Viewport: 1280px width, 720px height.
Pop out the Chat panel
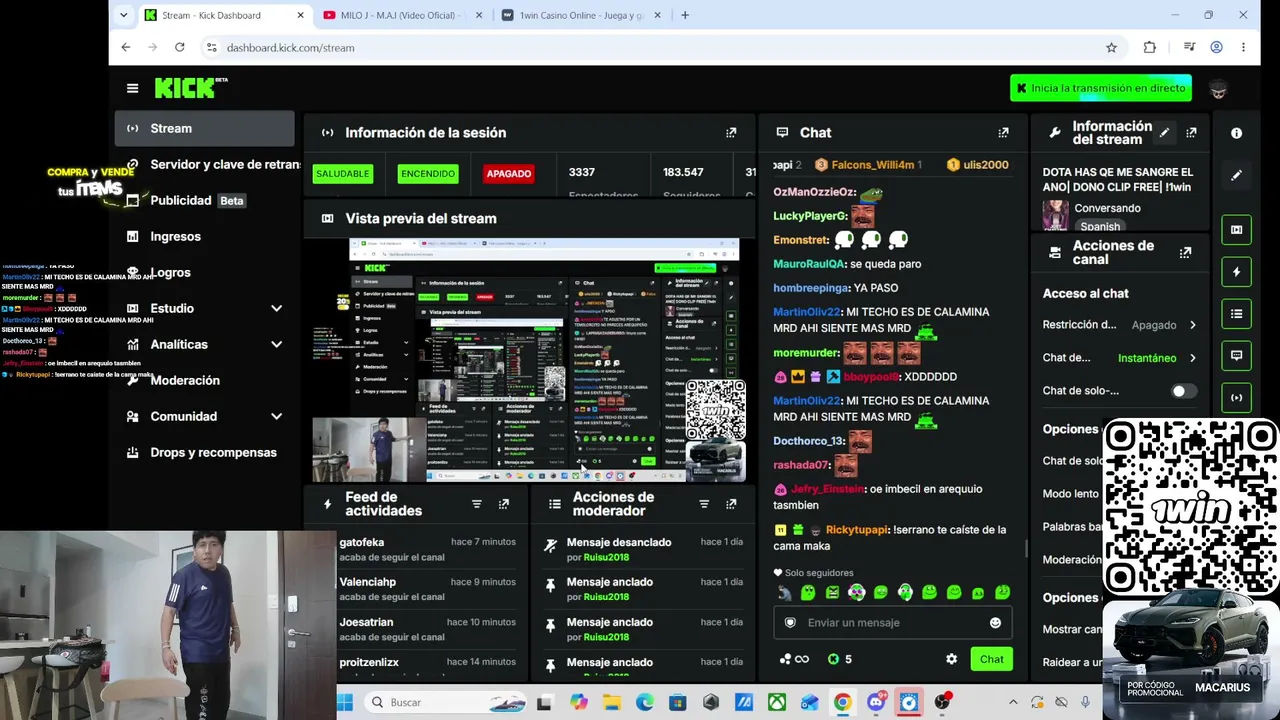tap(1003, 132)
